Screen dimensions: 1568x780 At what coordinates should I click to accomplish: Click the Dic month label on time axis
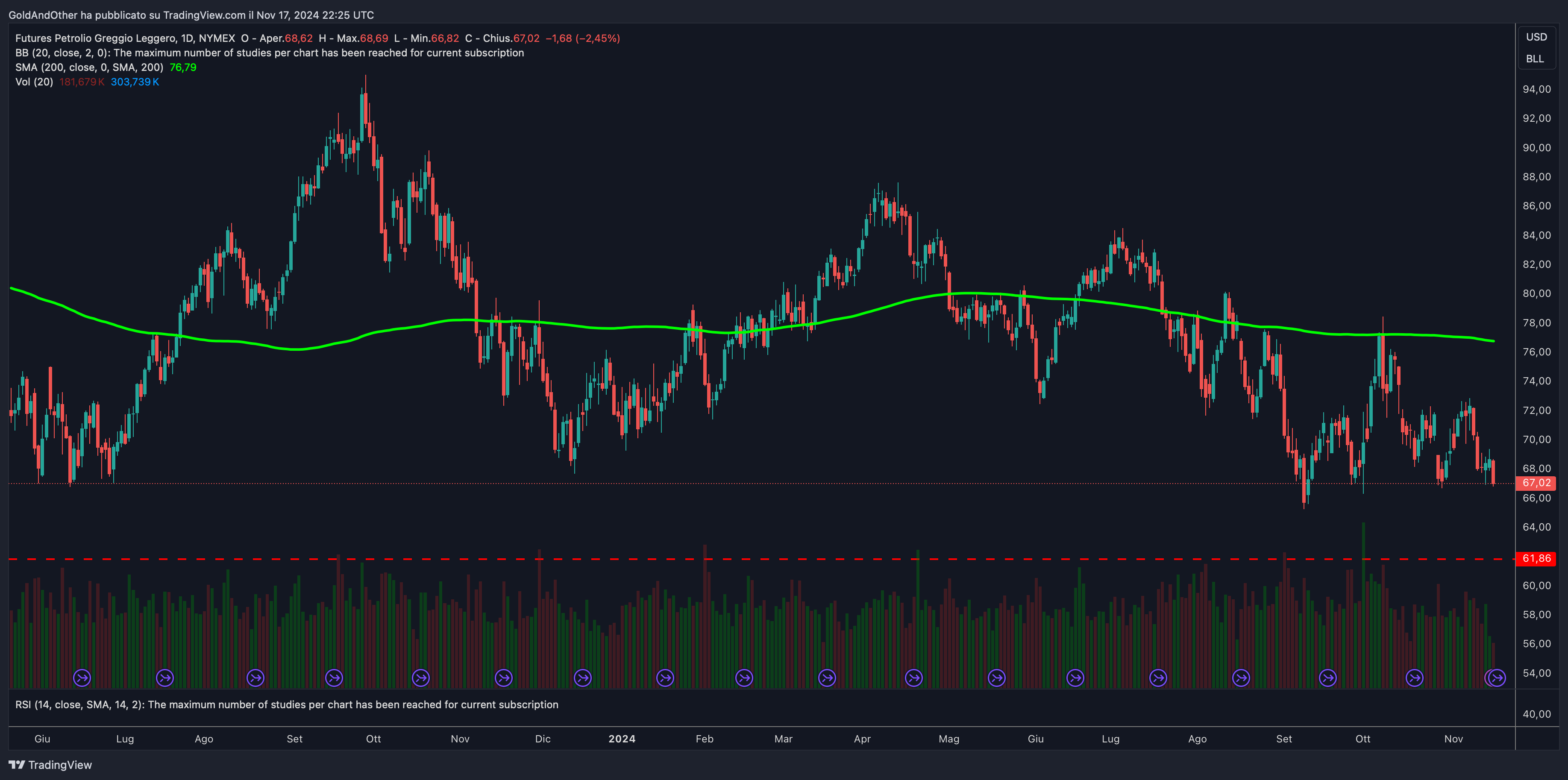click(543, 739)
